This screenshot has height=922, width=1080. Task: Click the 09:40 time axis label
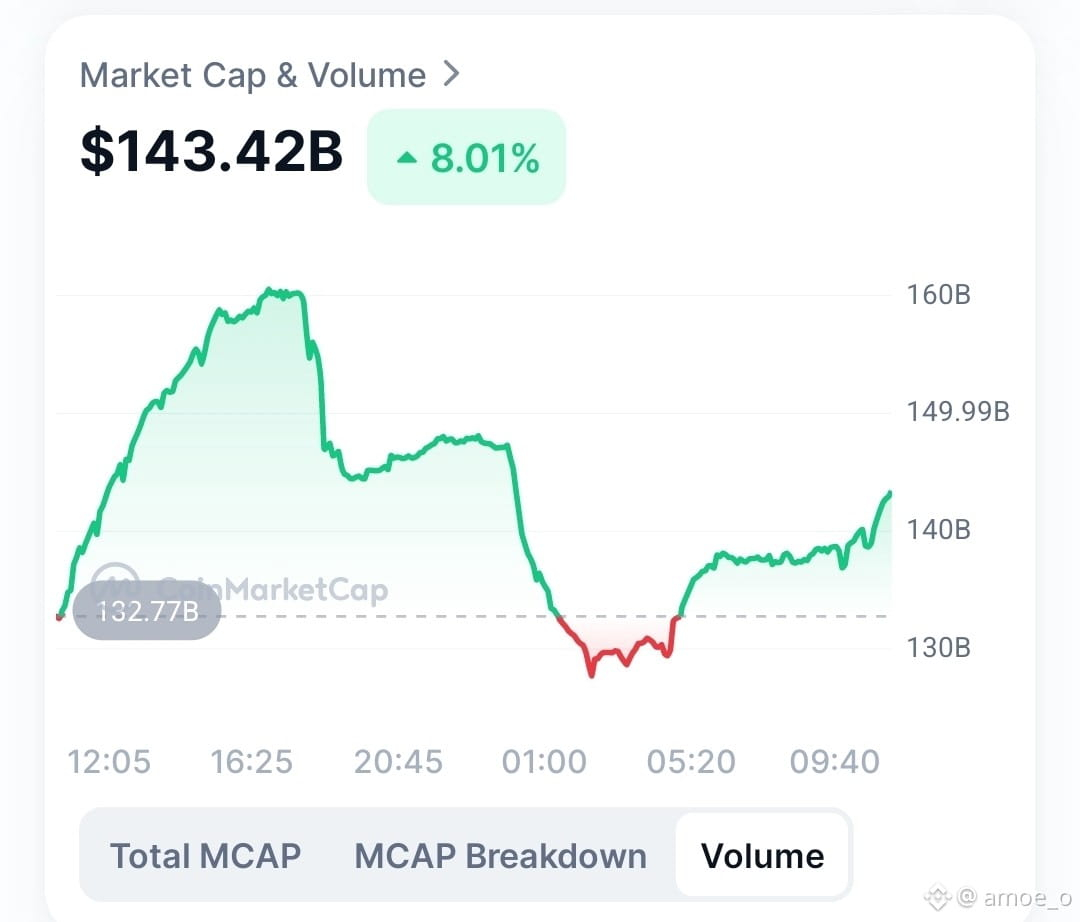[835, 762]
